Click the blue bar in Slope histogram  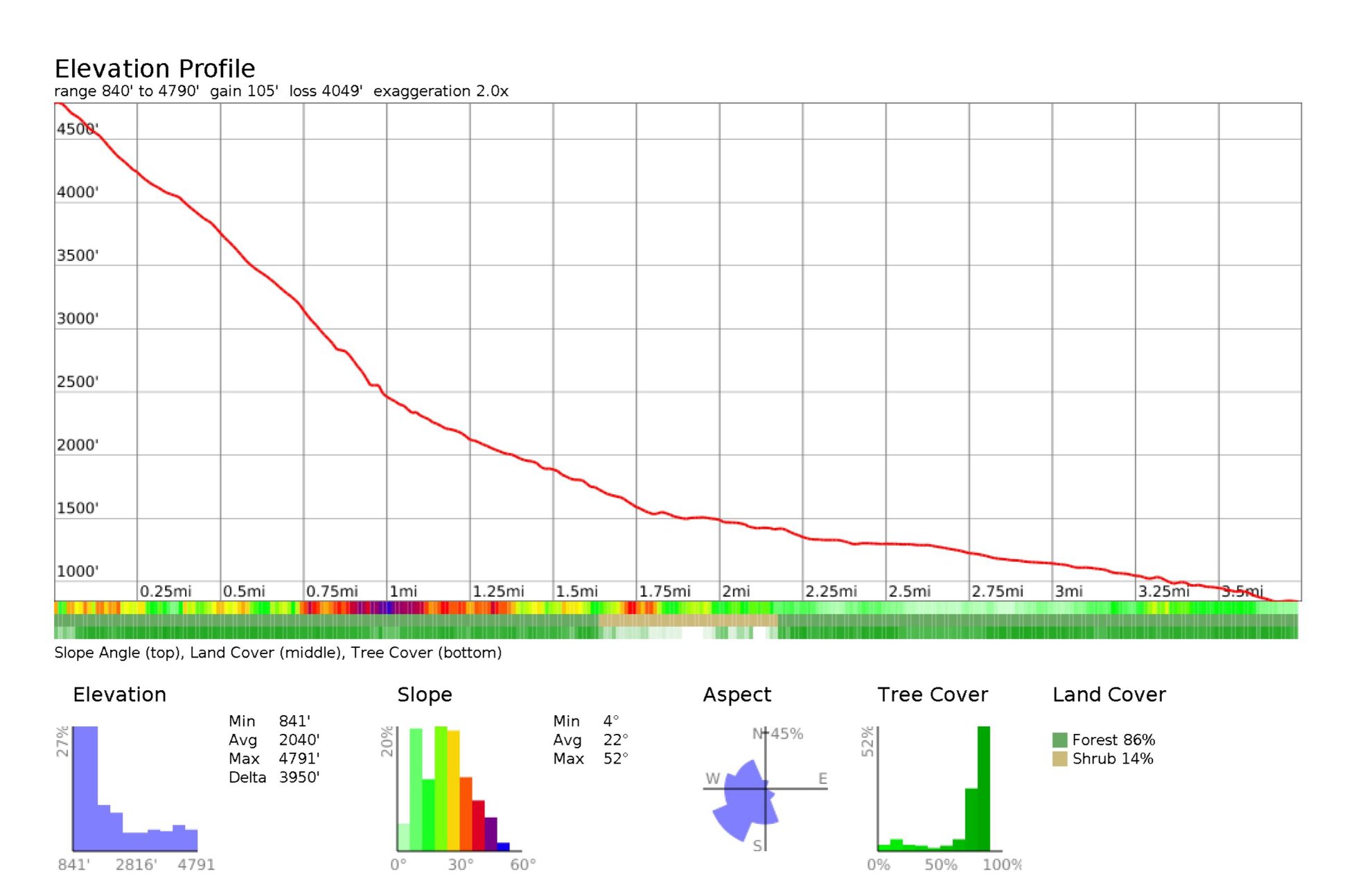point(503,846)
